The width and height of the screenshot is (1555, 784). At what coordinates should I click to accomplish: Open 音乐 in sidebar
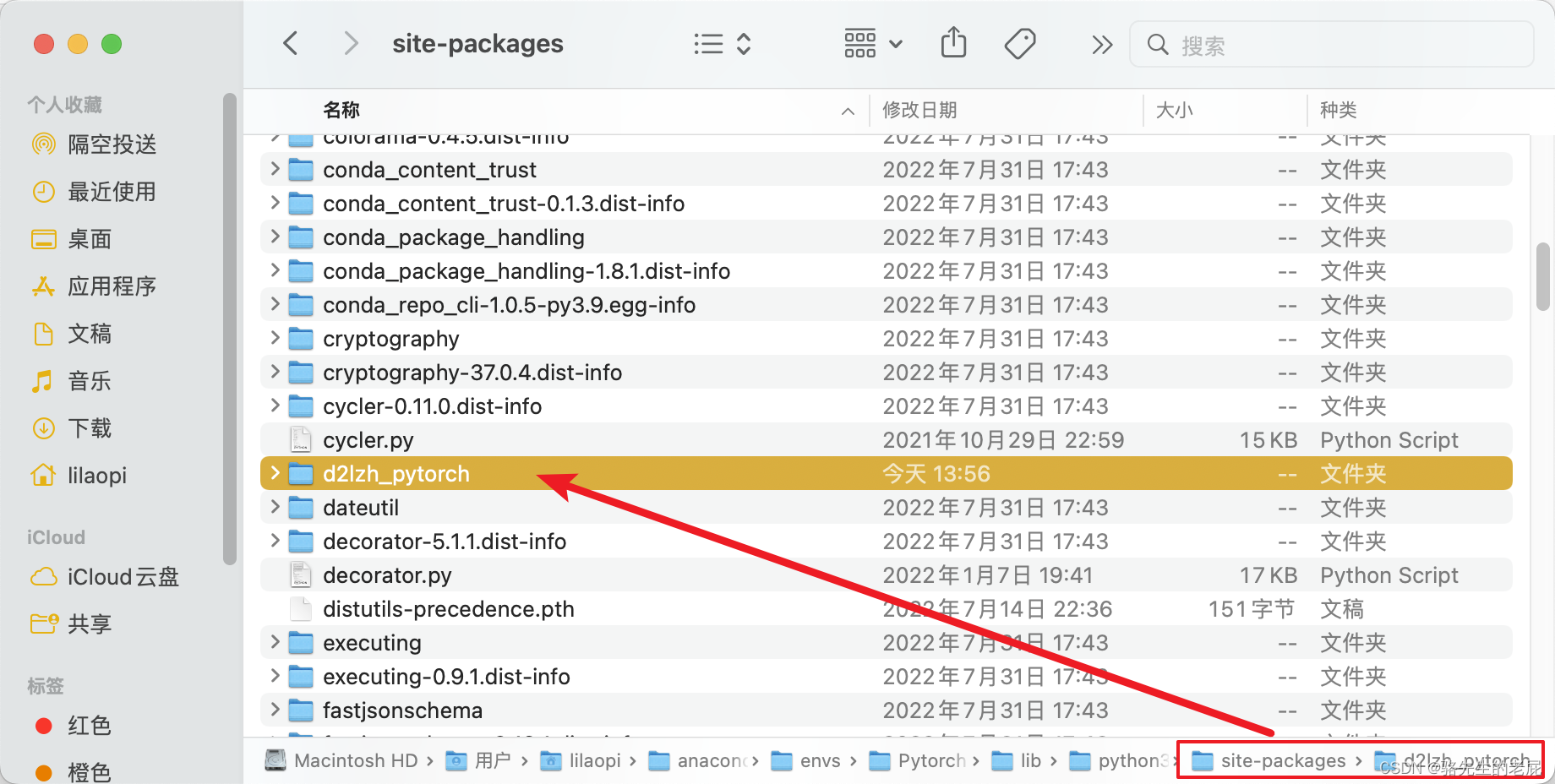pos(72,381)
